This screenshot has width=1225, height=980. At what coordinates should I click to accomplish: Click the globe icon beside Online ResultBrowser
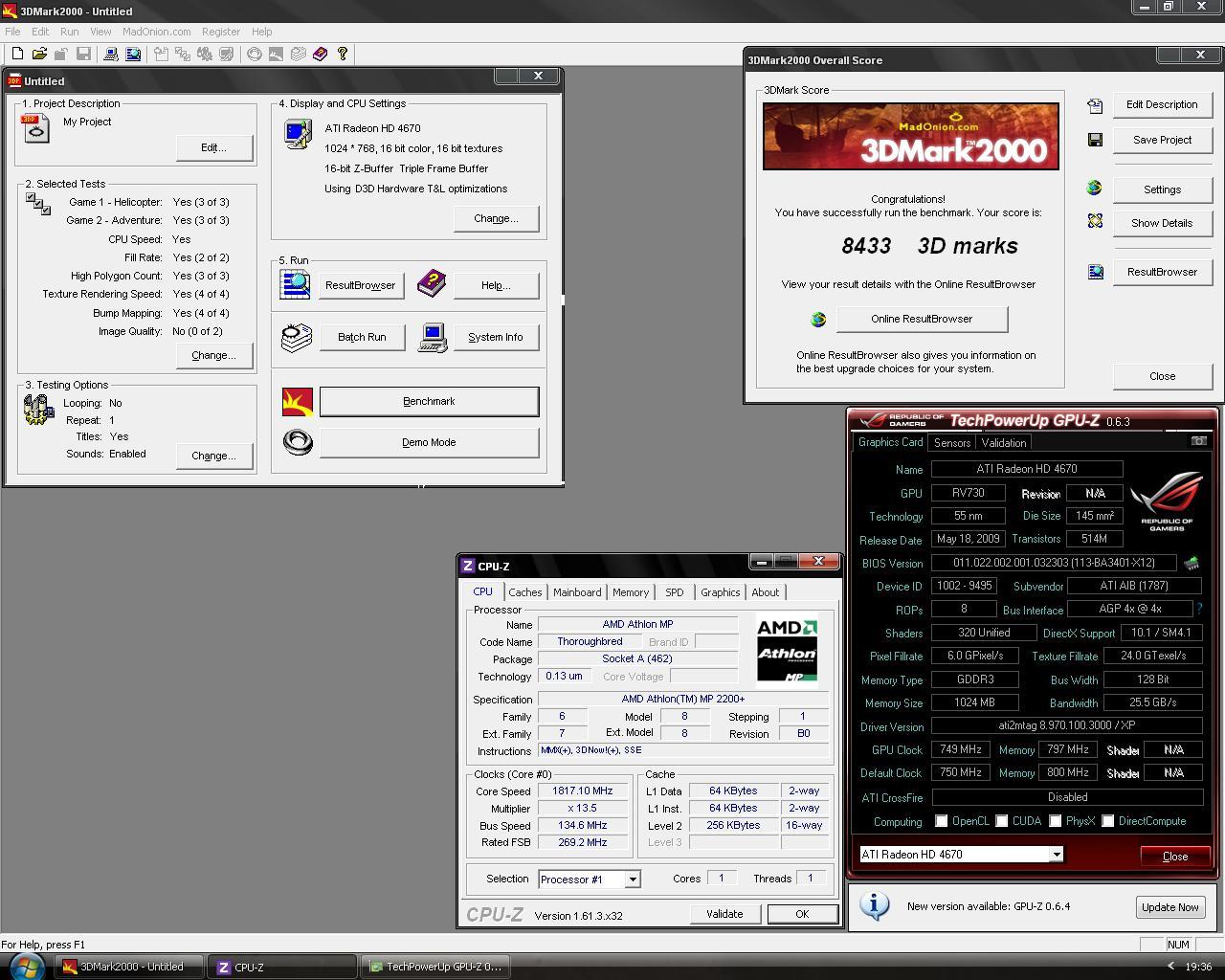pyautogui.click(x=818, y=319)
